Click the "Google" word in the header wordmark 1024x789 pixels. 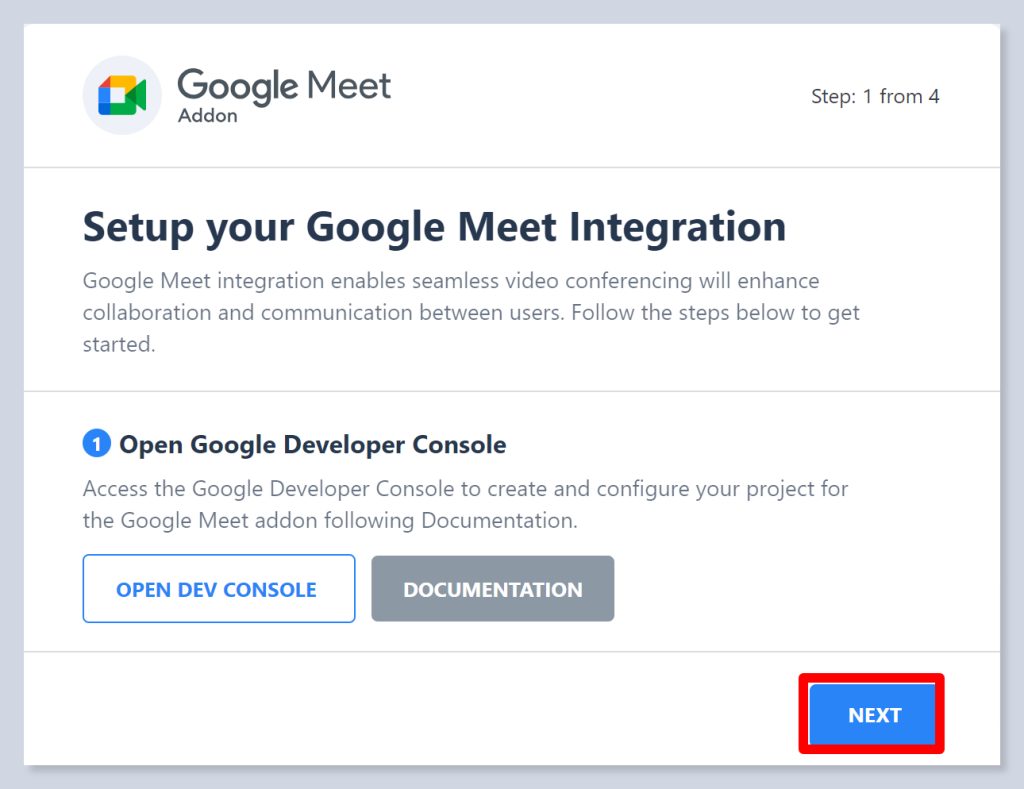[x=238, y=87]
